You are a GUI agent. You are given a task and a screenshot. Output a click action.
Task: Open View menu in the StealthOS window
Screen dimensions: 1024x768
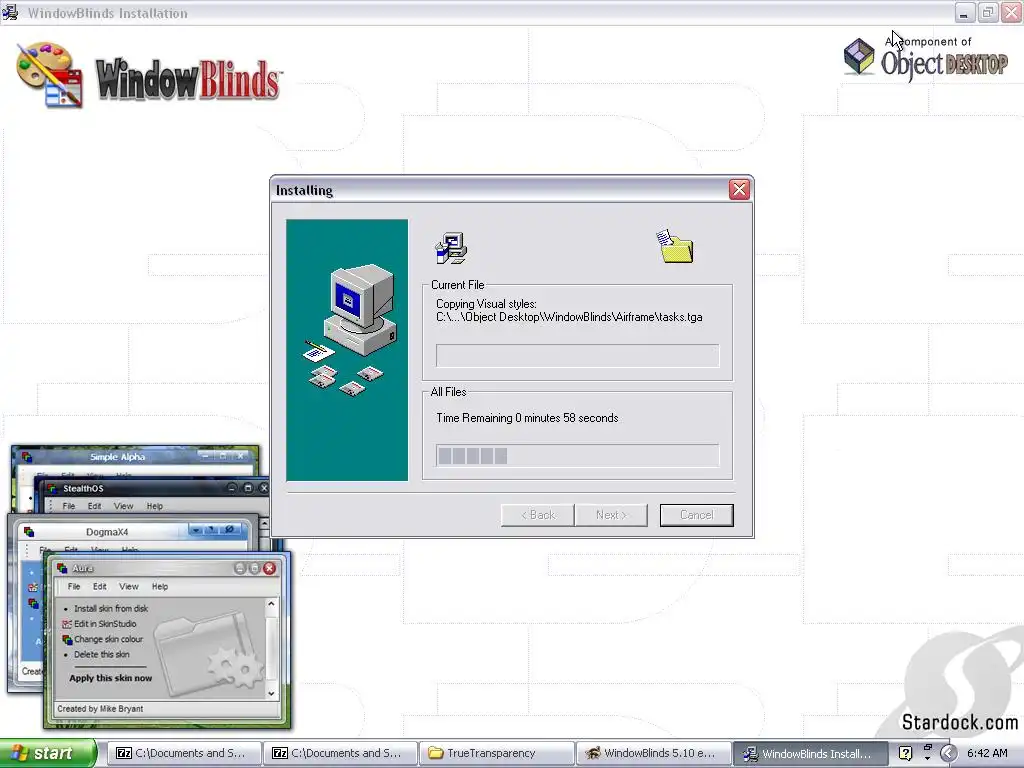coord(123,506)
